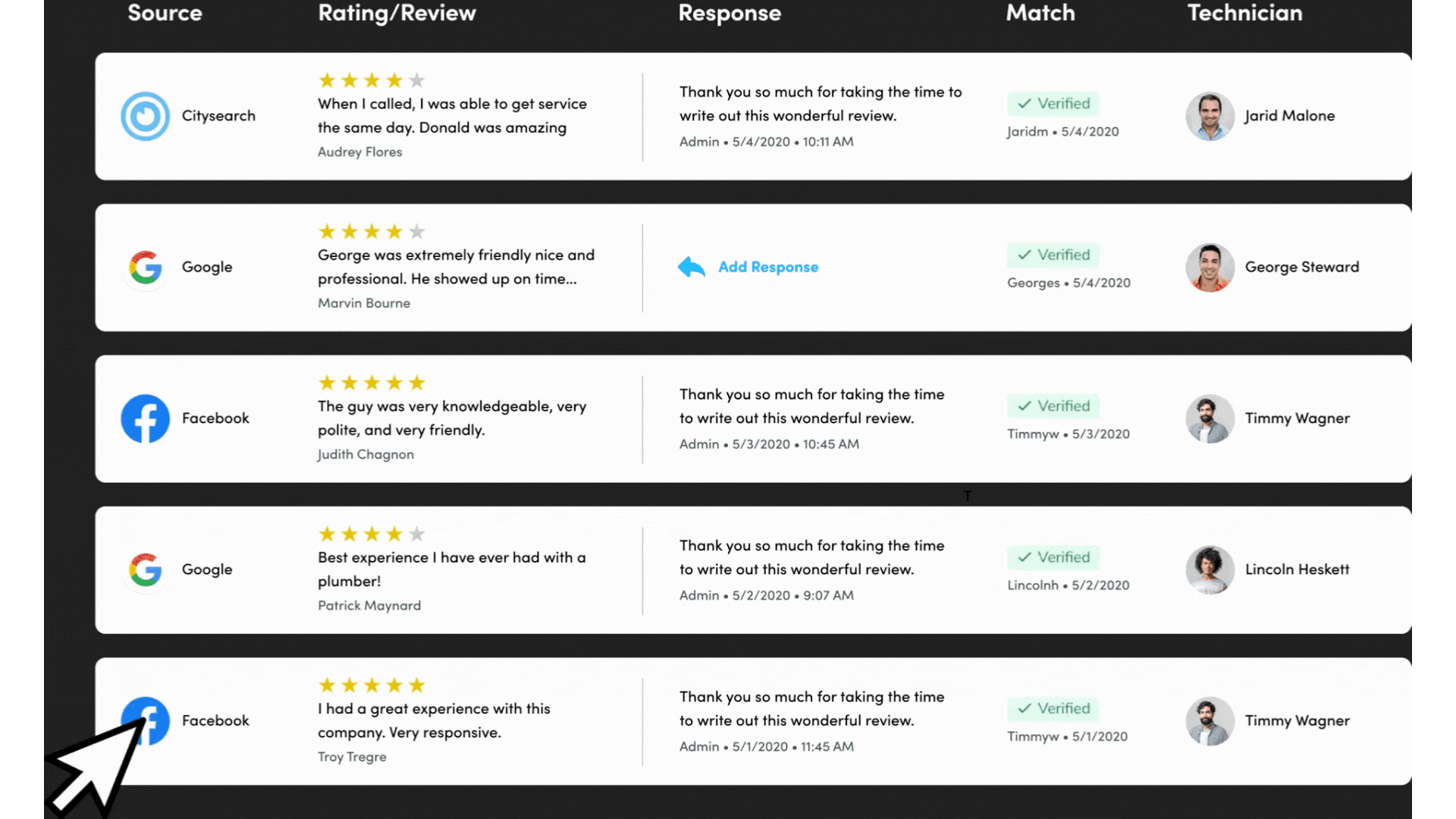1456x819 pixels.
Task: Toggle the Verified badge on George's review match
Action: click(x=1053, y=255)
